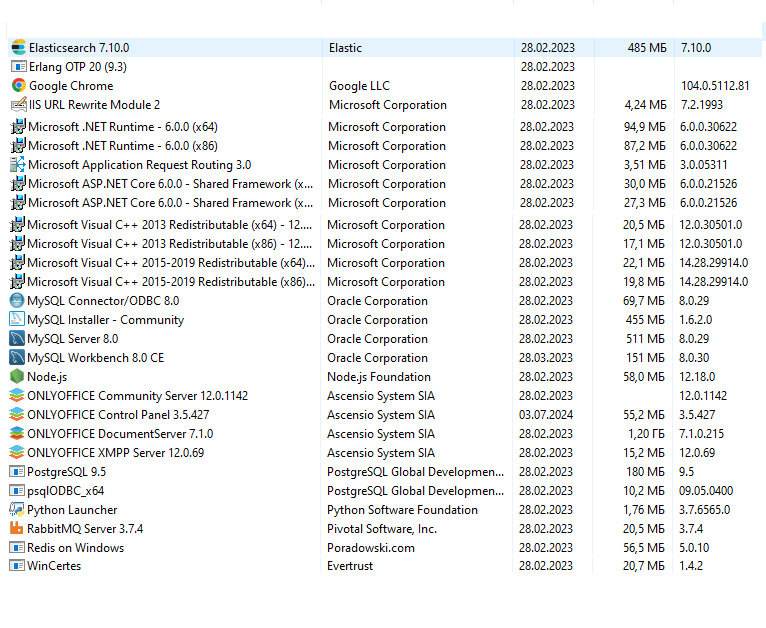Screen dimensions: 766x628
Task: Click the Visual C++ 2015-2019 Redistributable (x86) icon
Action: 17,282
